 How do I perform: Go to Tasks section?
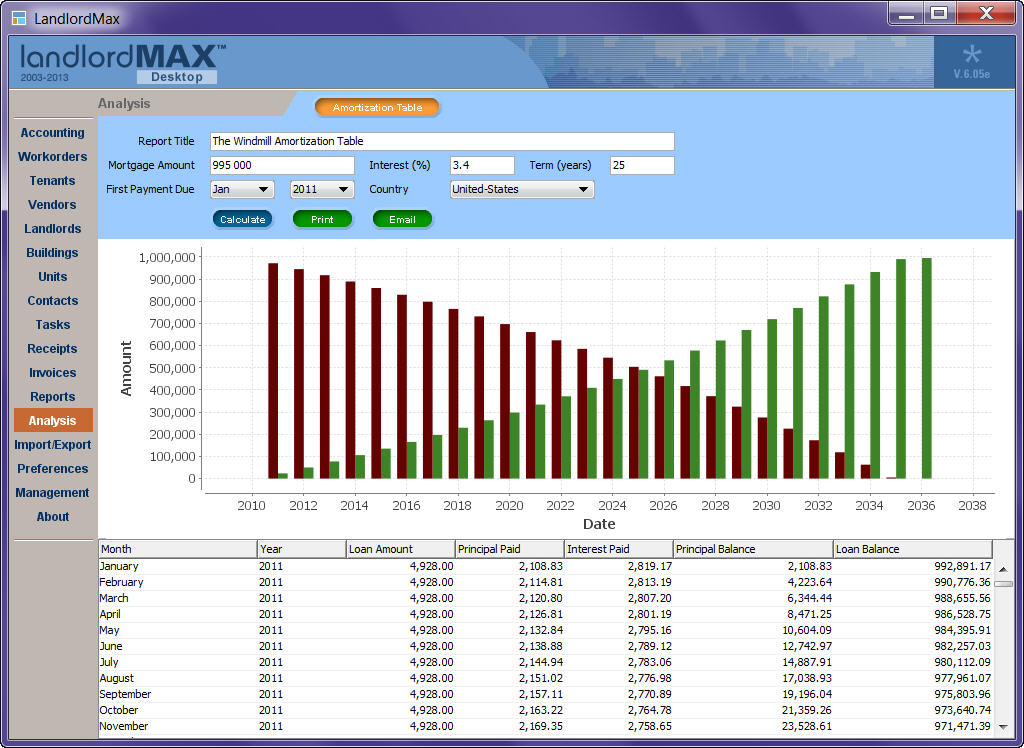coord(52,325)
